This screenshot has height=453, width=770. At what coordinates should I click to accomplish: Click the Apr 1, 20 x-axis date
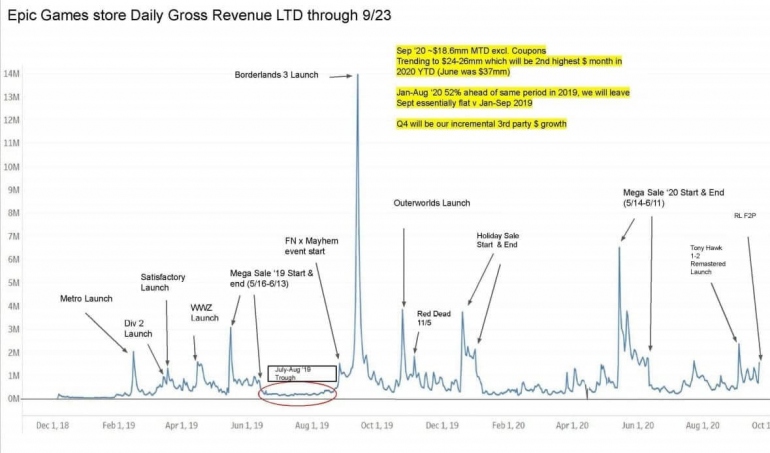572,425
